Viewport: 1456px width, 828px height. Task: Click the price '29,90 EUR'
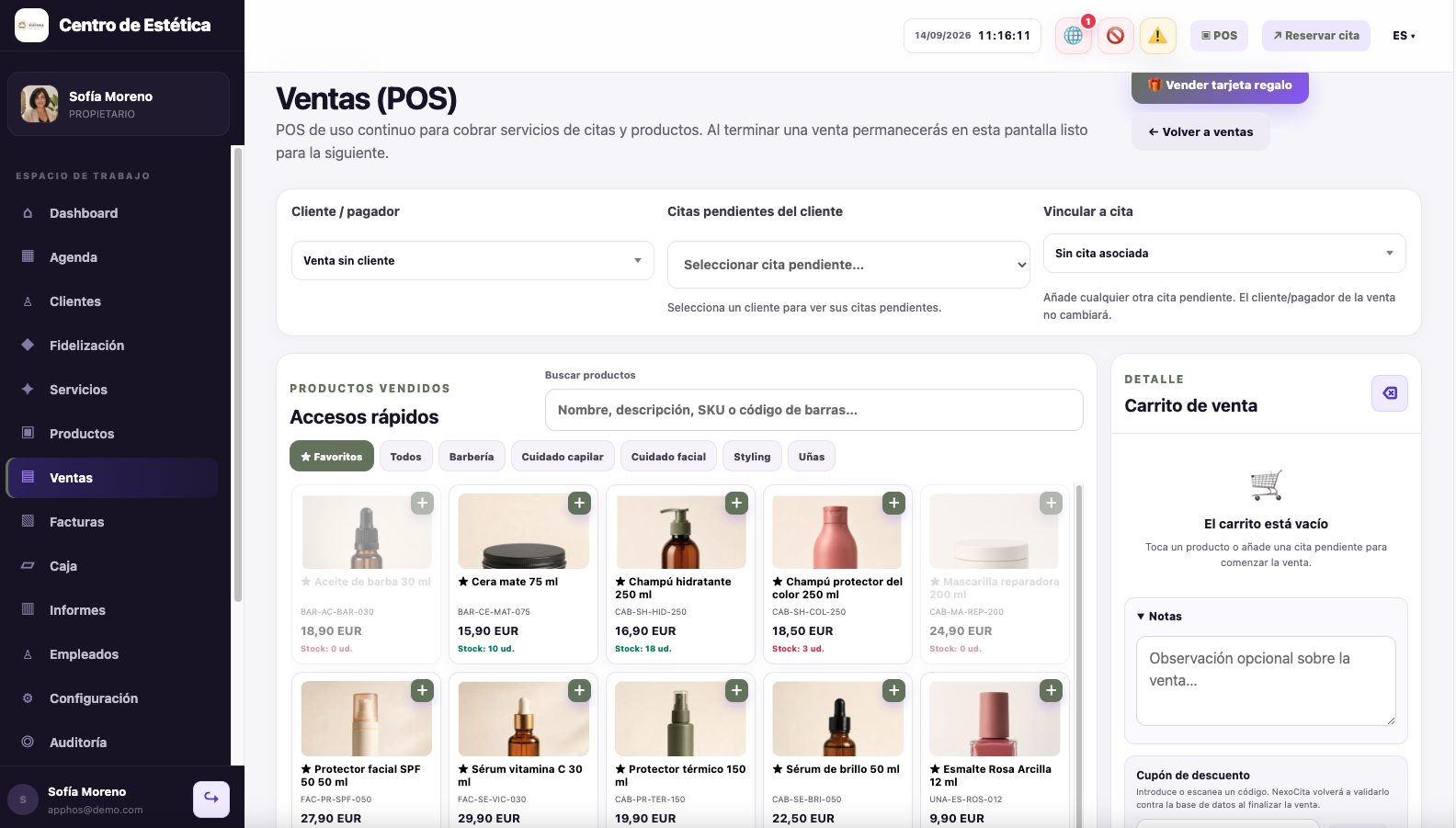[x=489, y=819]
